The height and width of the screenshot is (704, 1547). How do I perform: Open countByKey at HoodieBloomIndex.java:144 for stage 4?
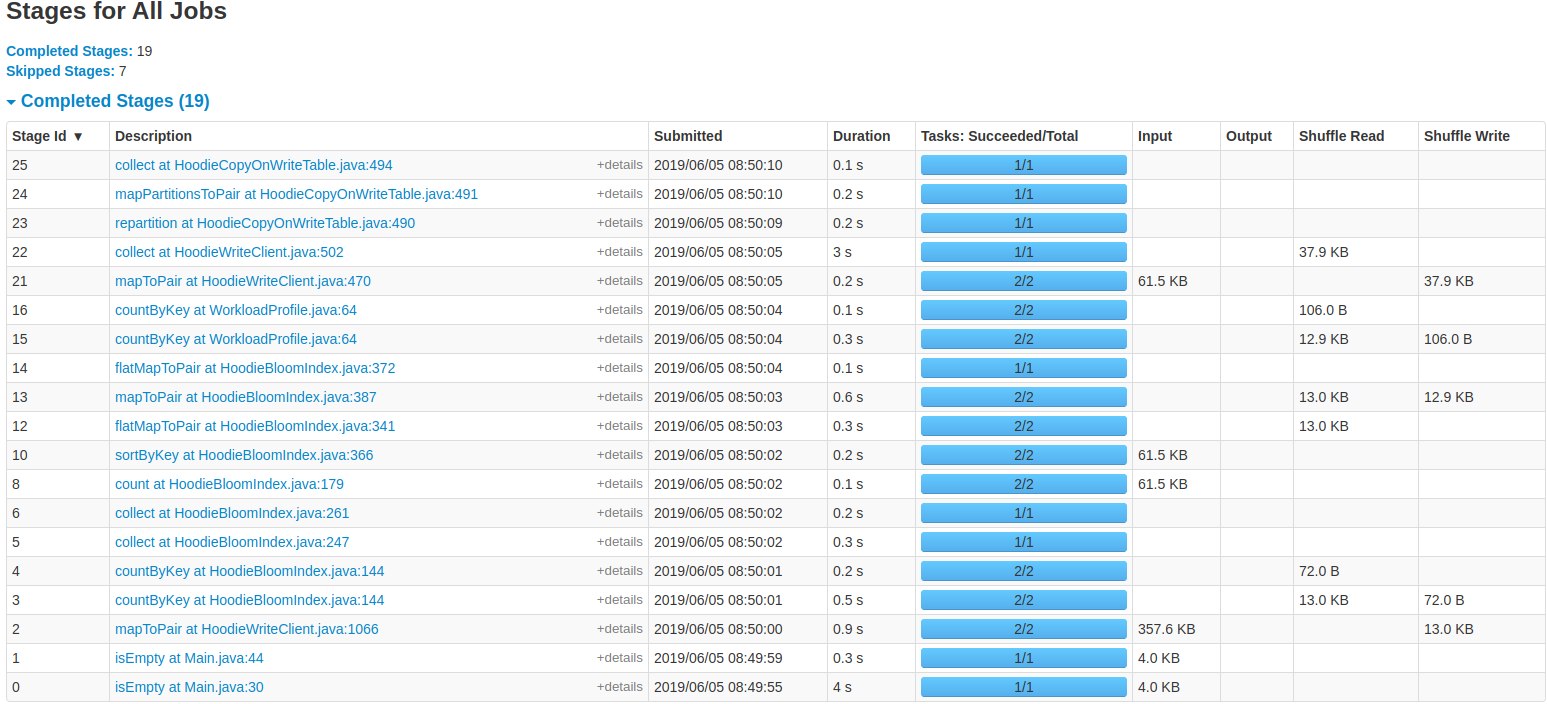[250, 571]
